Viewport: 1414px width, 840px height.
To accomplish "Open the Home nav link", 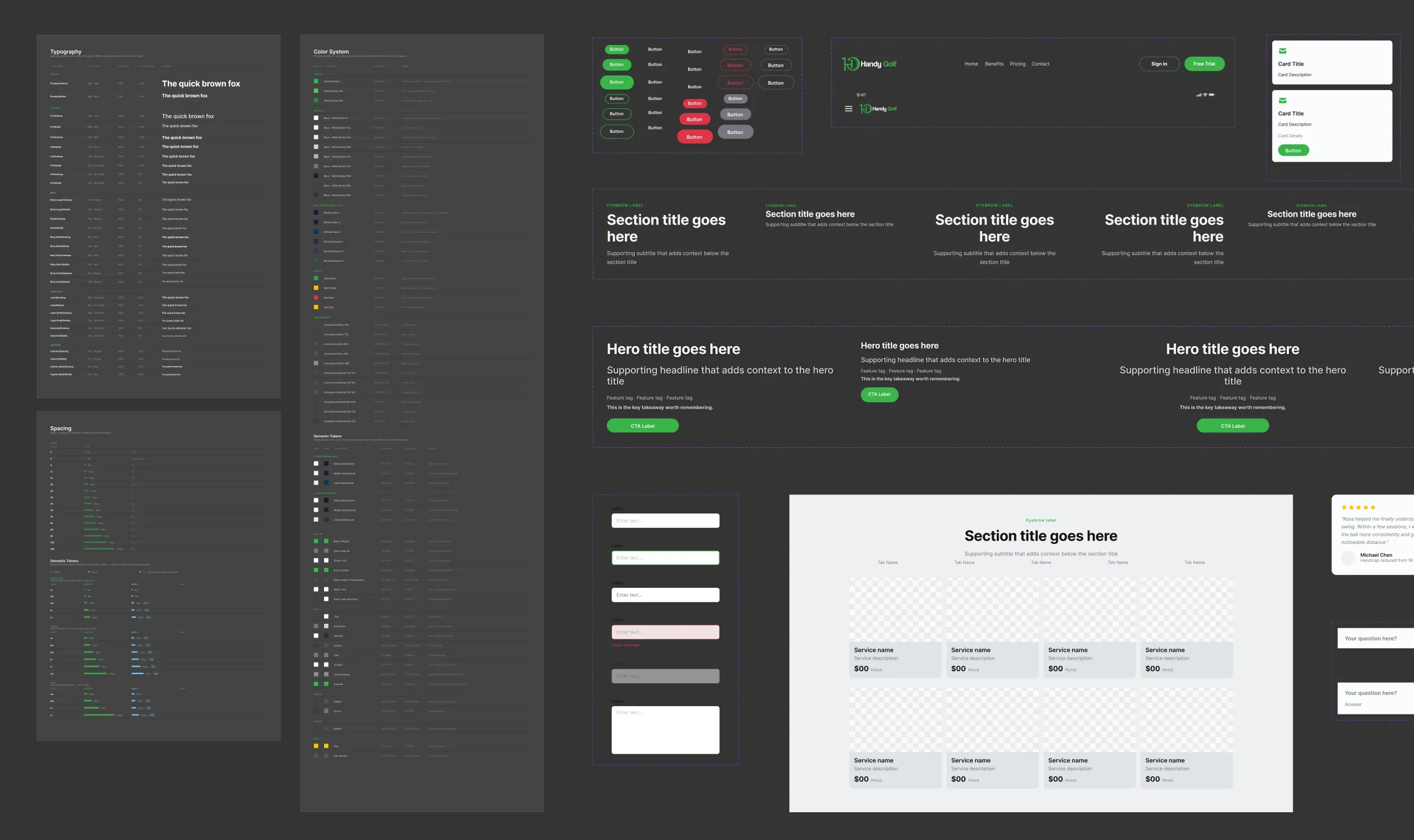I will [971, 64].
